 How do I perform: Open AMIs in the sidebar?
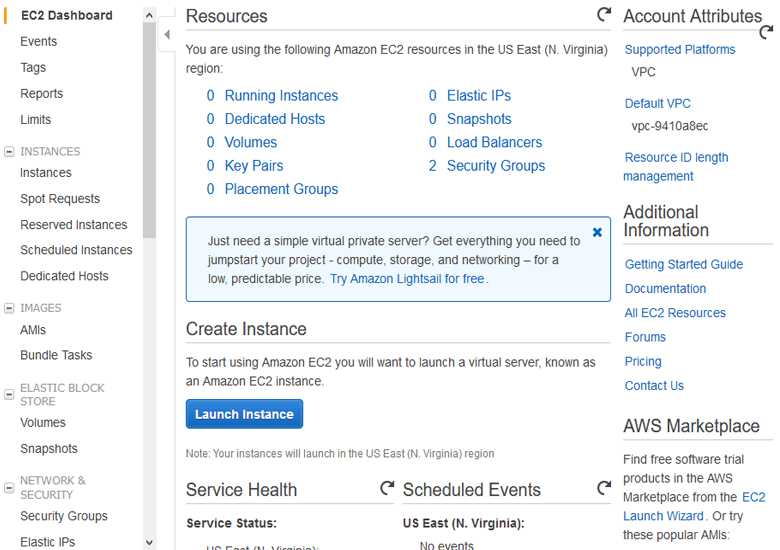33,330
